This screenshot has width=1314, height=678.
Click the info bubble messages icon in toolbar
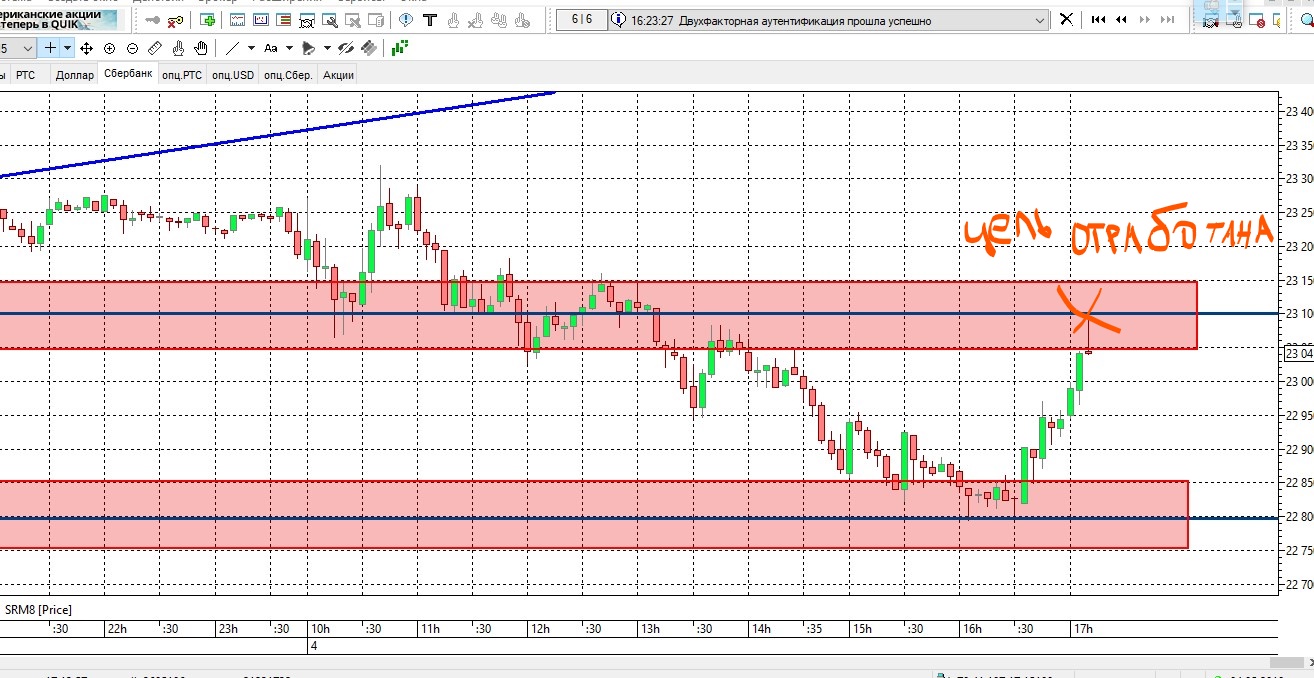[x=408, y=20]
